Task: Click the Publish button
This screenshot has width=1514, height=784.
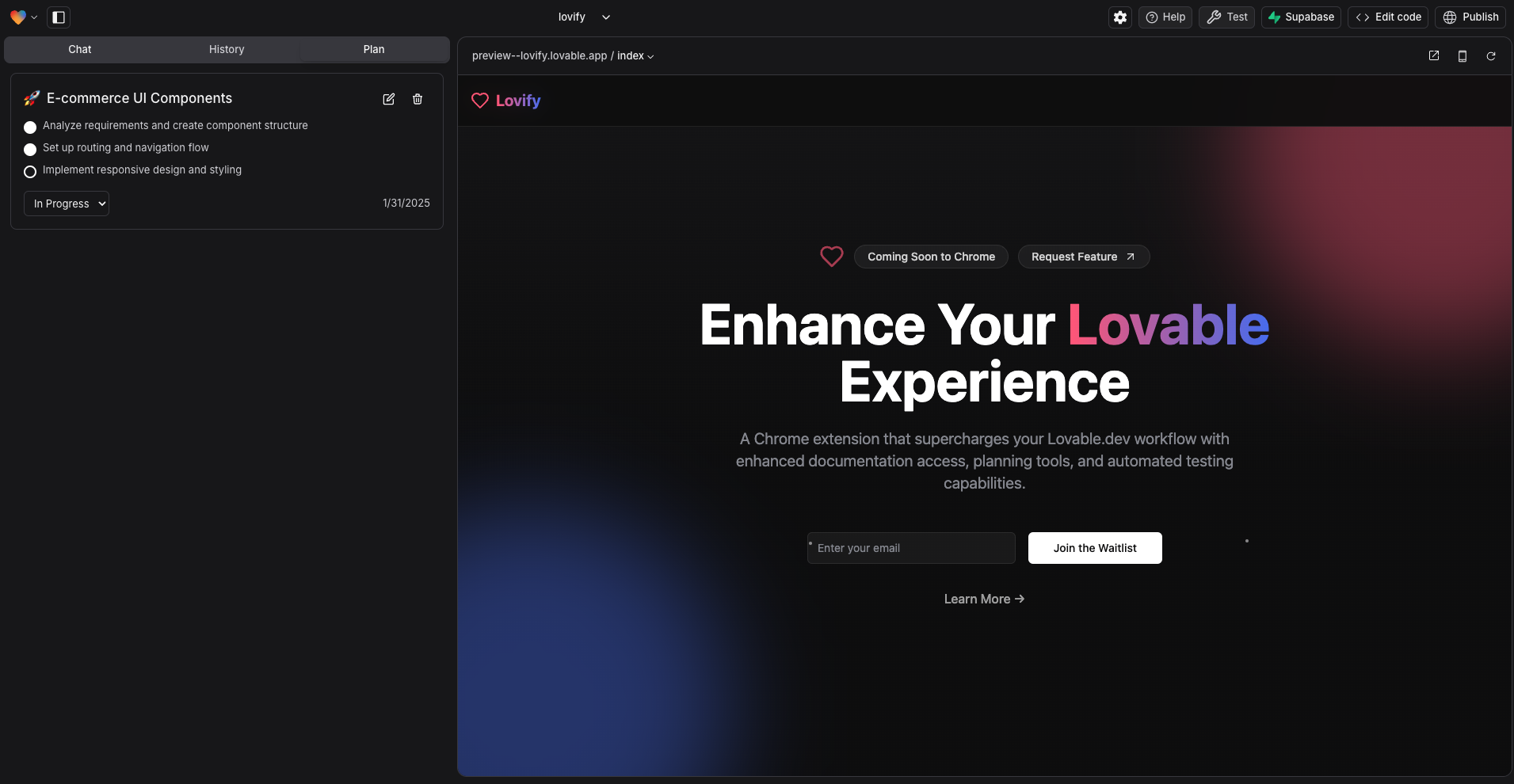Action: (1471, 17)
